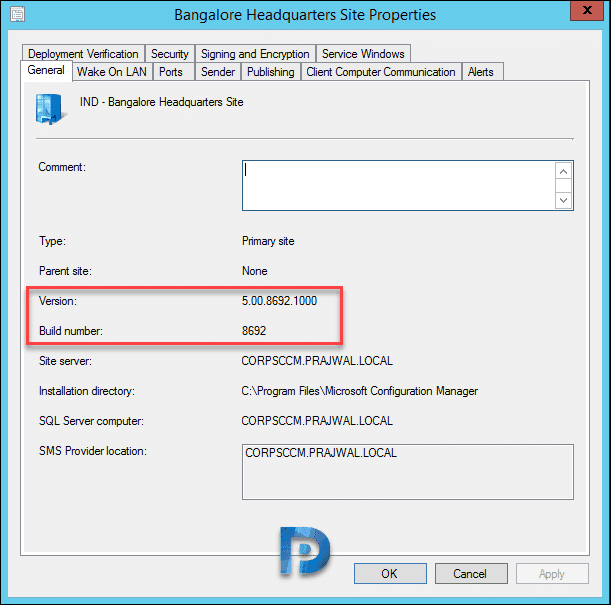The height and width of the screenshot is (605, 611).
Task: Click the Parent site value None
Action: (254, 271)
